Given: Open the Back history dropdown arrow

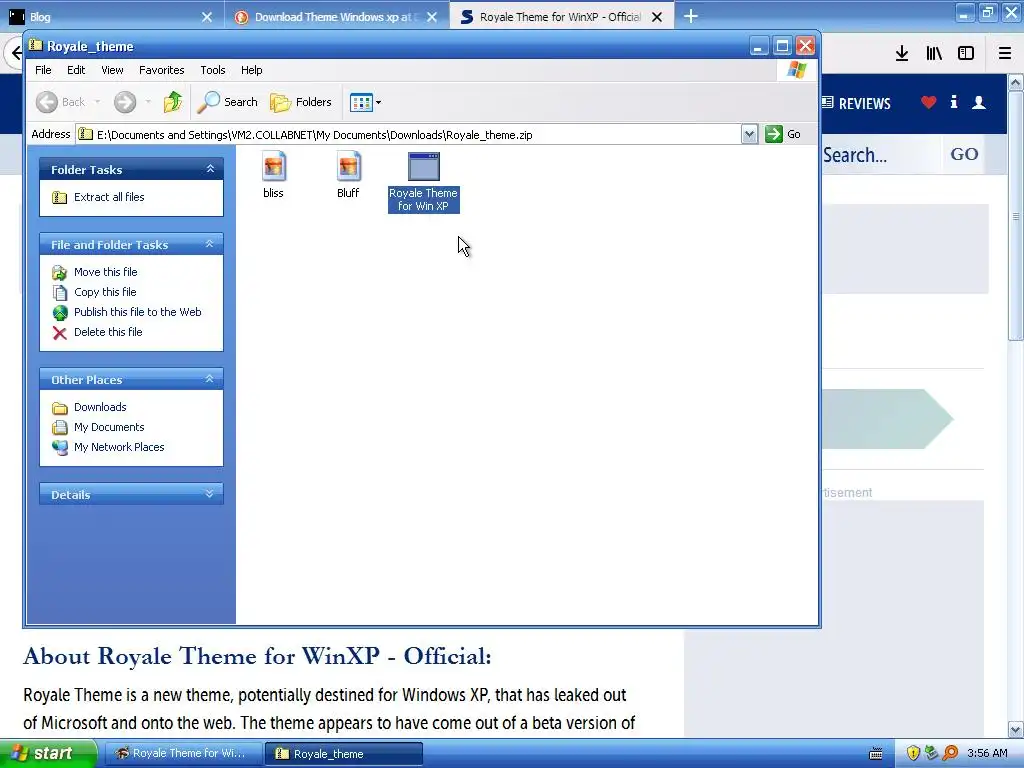Looking at the screenshot, I should (97, 102).
